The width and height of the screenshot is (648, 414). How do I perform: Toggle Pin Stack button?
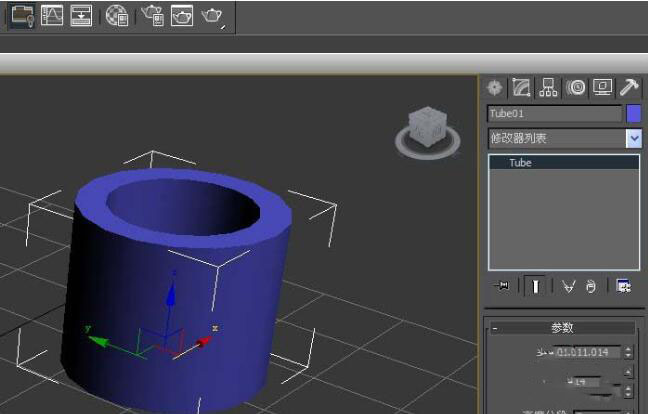502,287
